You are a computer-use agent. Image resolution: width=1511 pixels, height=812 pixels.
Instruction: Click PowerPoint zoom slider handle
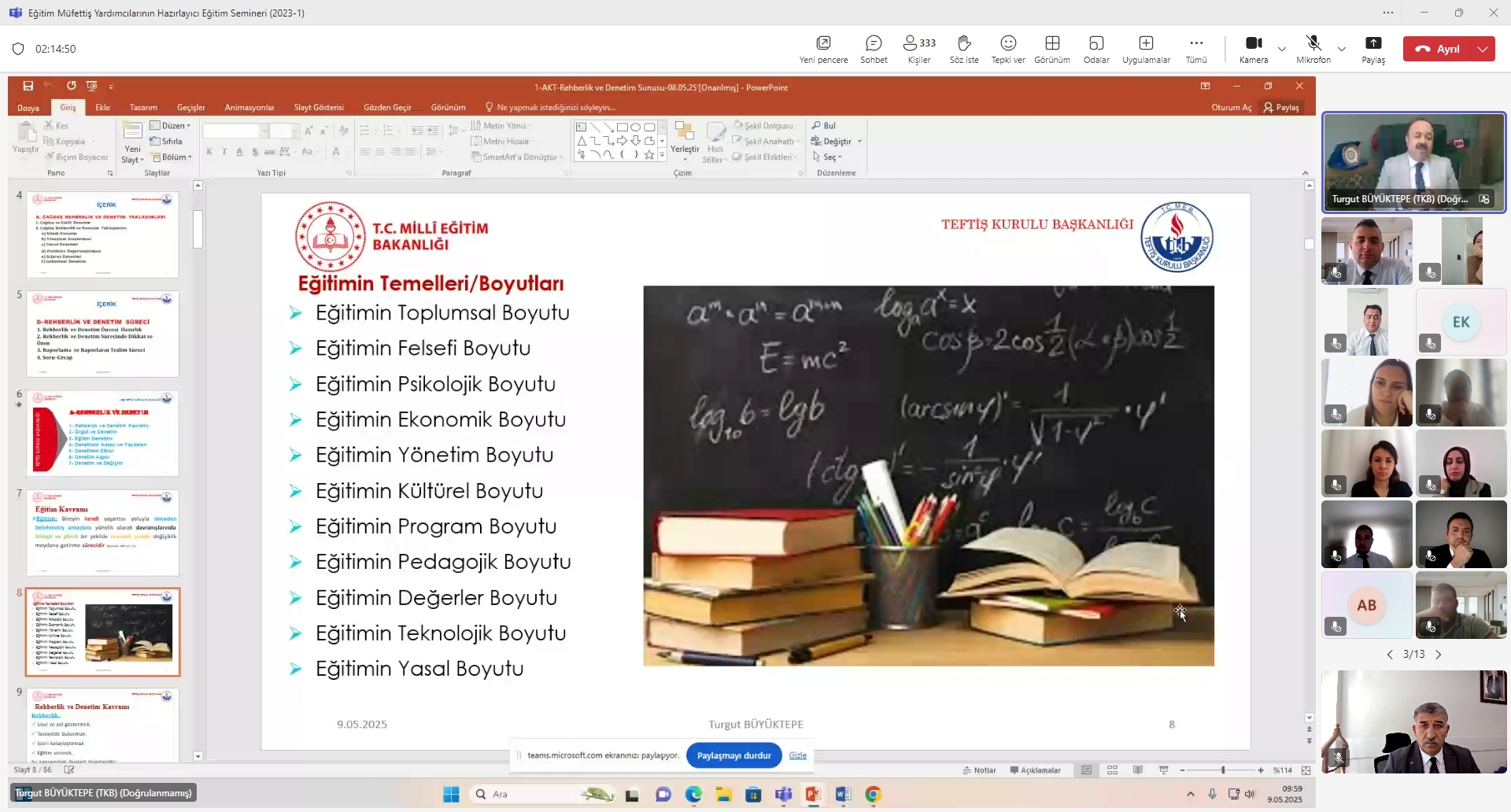(x=1223, y=770)
